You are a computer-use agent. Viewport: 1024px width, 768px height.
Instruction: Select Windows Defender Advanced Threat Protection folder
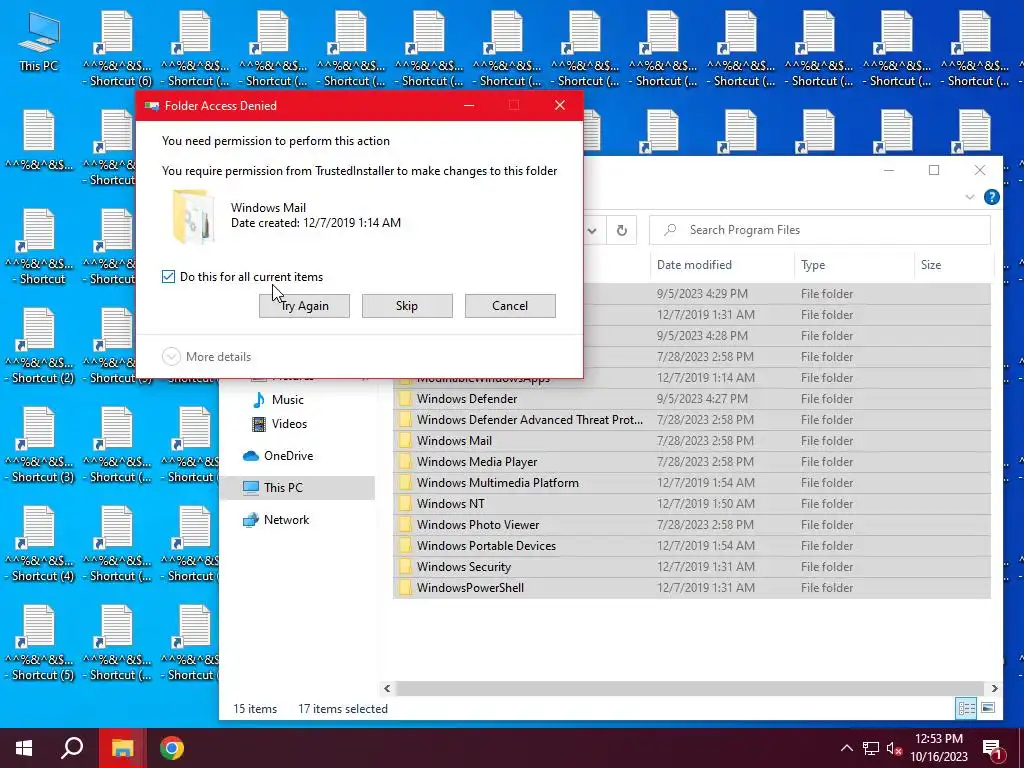click(x=692, y=420)
